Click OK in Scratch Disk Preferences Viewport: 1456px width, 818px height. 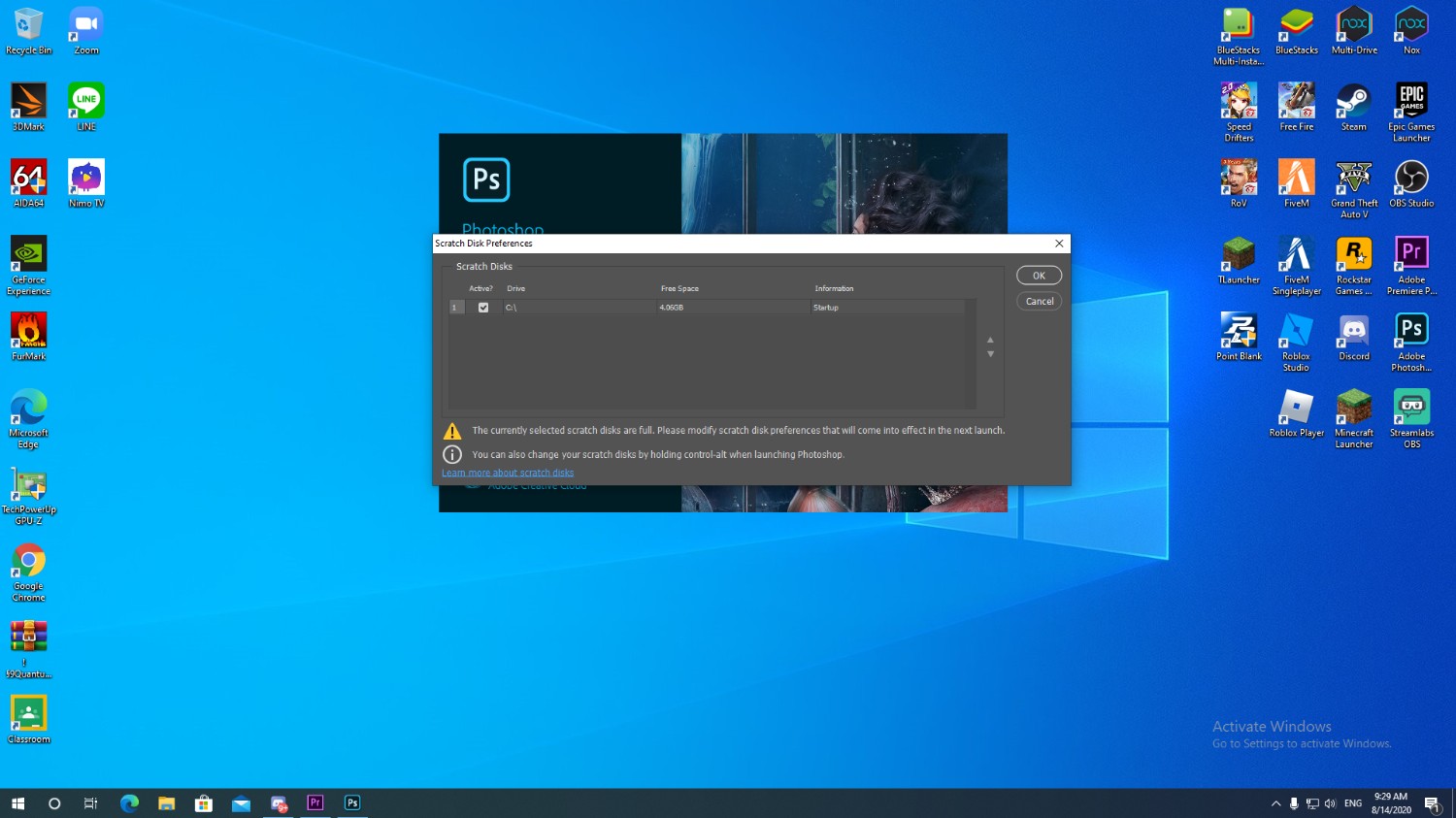click(1039, 276)
